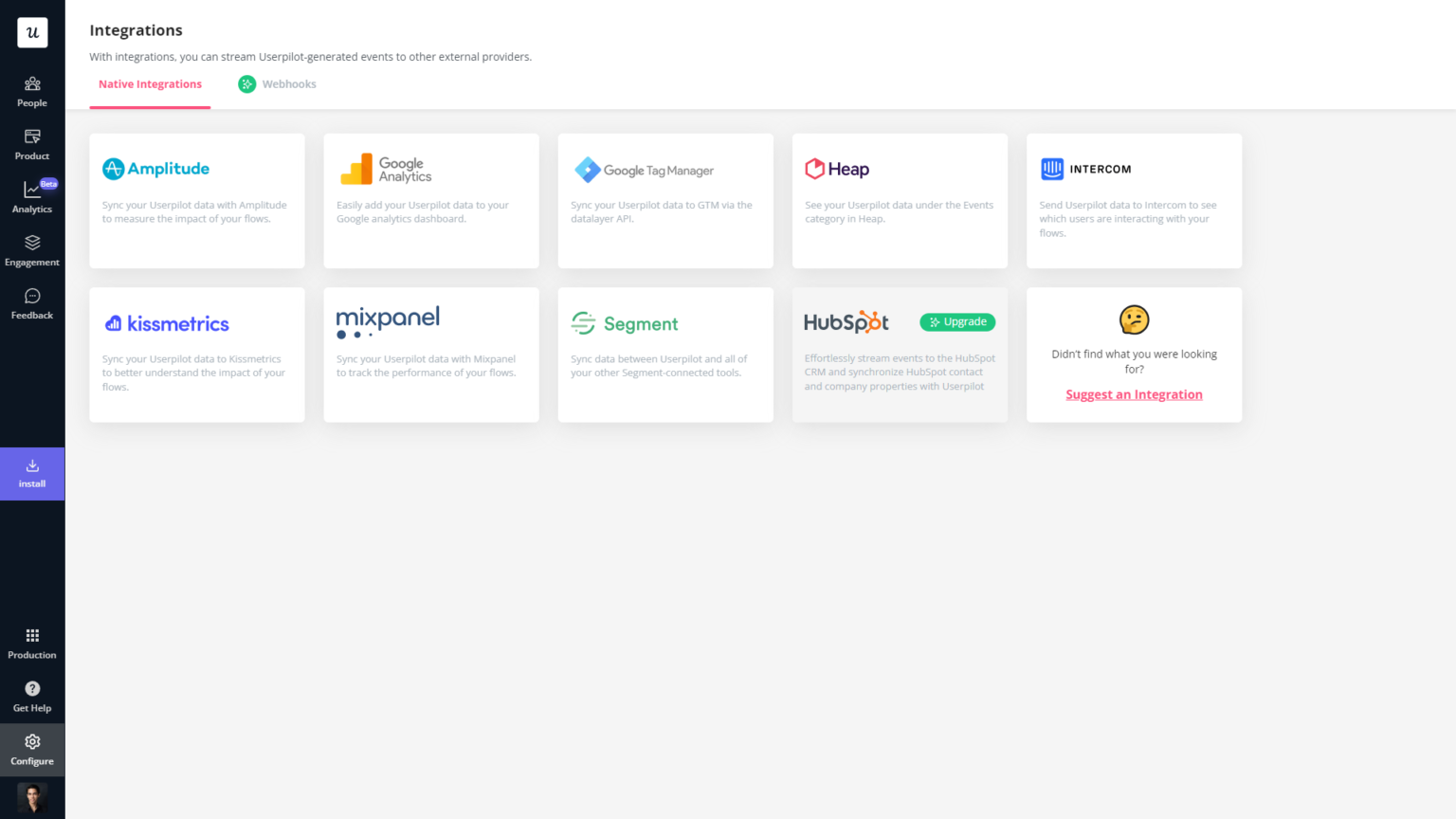This screenshot has height=819, width=1456.
Task: Click the Heap integration card
Action: pos(899,201)
